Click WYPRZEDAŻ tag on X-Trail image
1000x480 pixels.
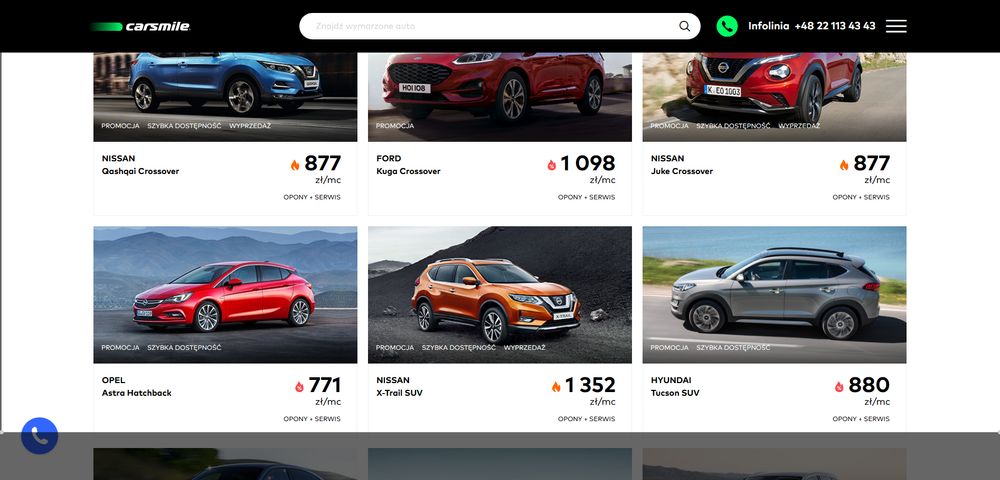pyautogui.click(x=525, y=348)
